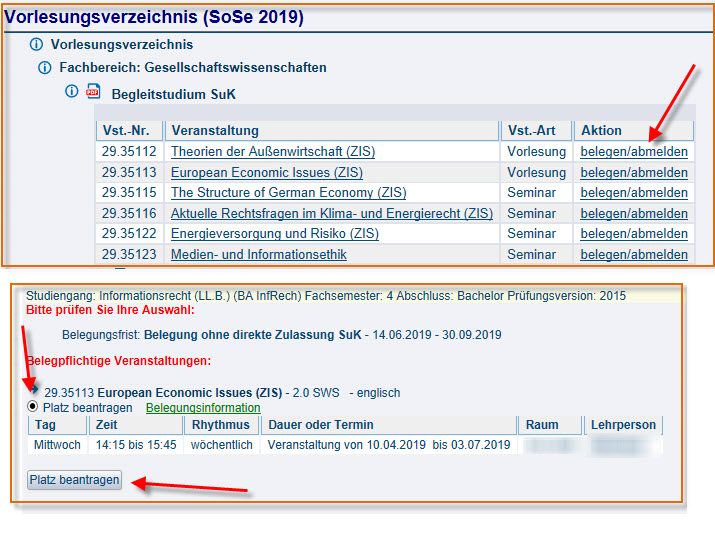
Task: Click the Belegungsfrist deadline text
Action: pos(281,335)
